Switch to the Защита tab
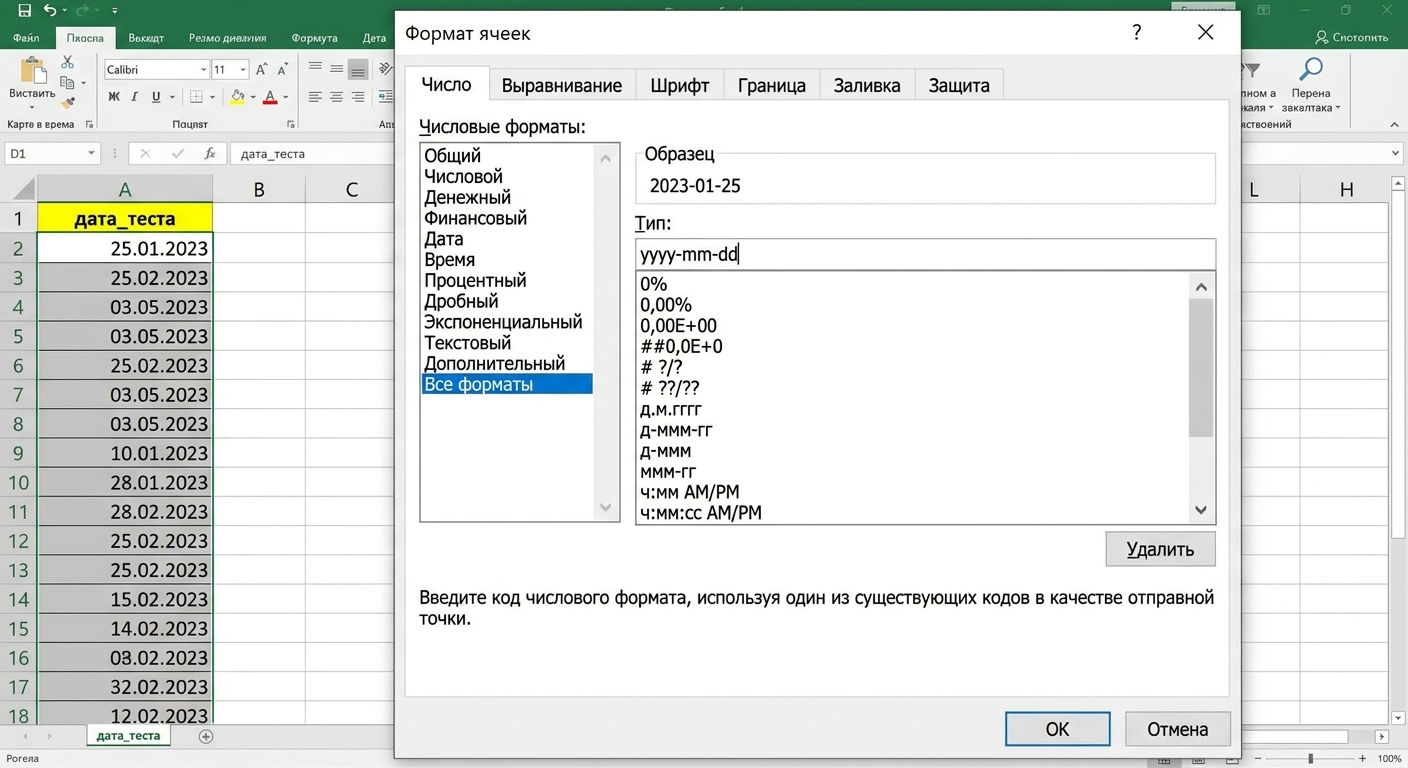 [959, 85]
